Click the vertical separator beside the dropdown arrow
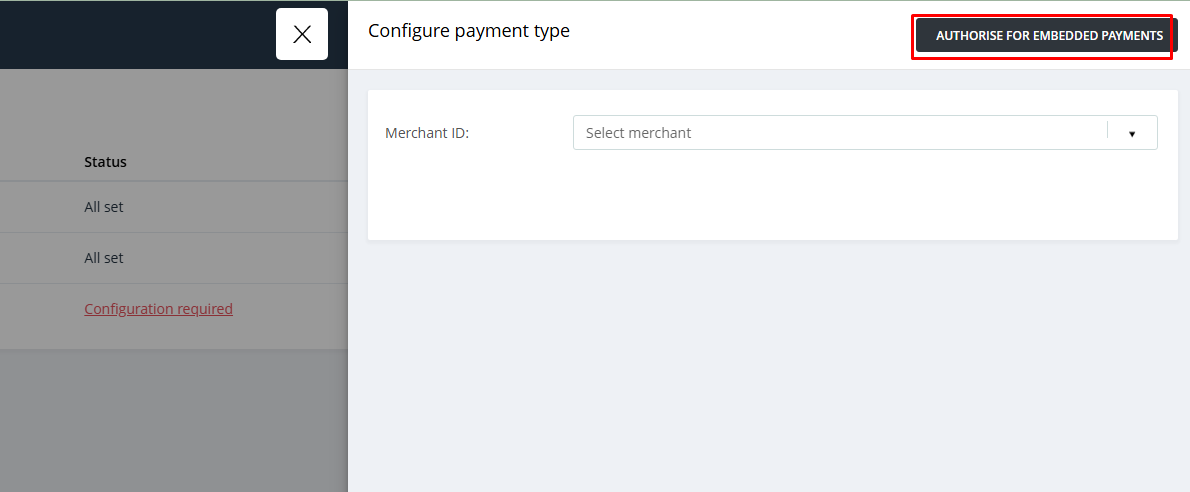 point(1107,131)
